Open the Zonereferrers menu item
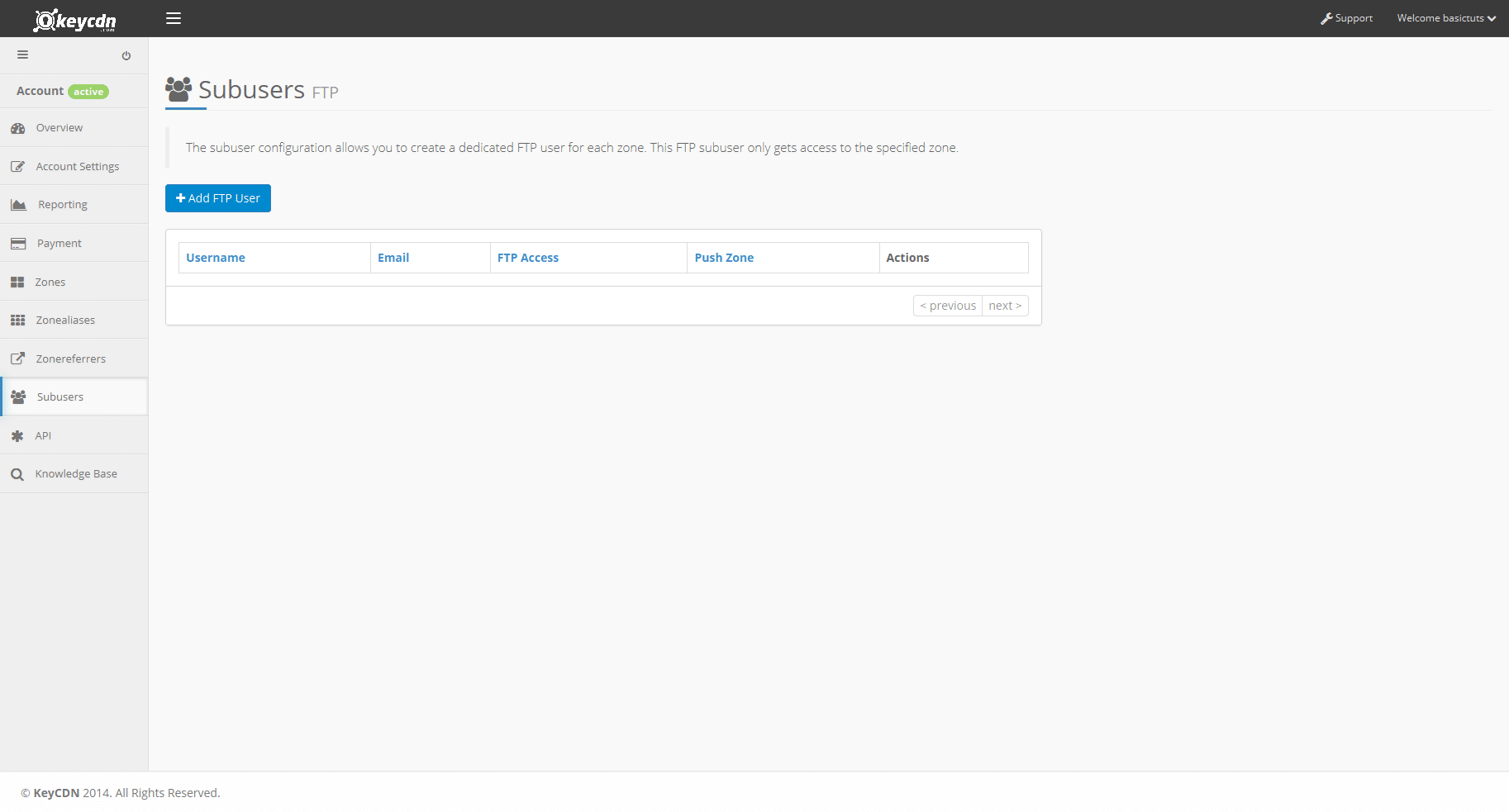Viewport: 1509px width, 812px height. point(70,359)
